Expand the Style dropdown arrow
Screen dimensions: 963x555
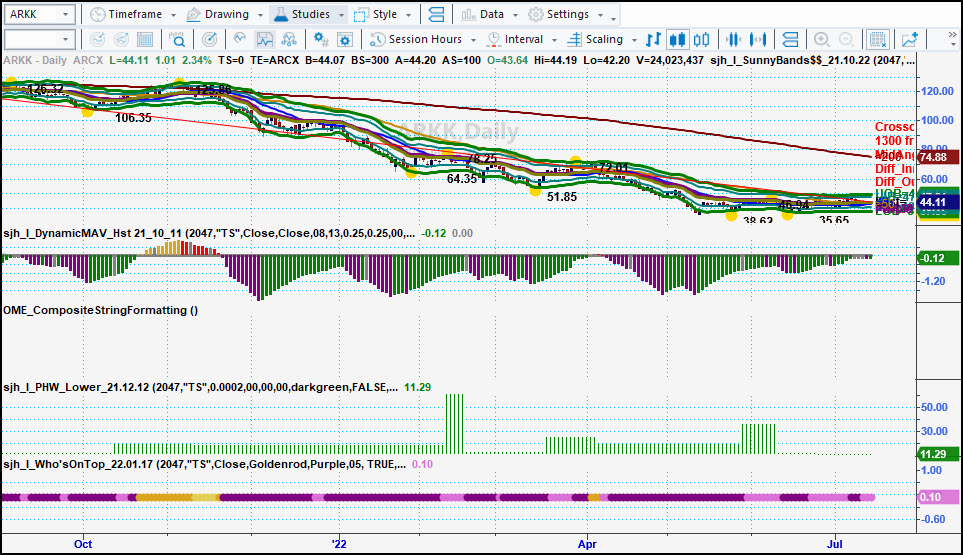tap(408, 15)
